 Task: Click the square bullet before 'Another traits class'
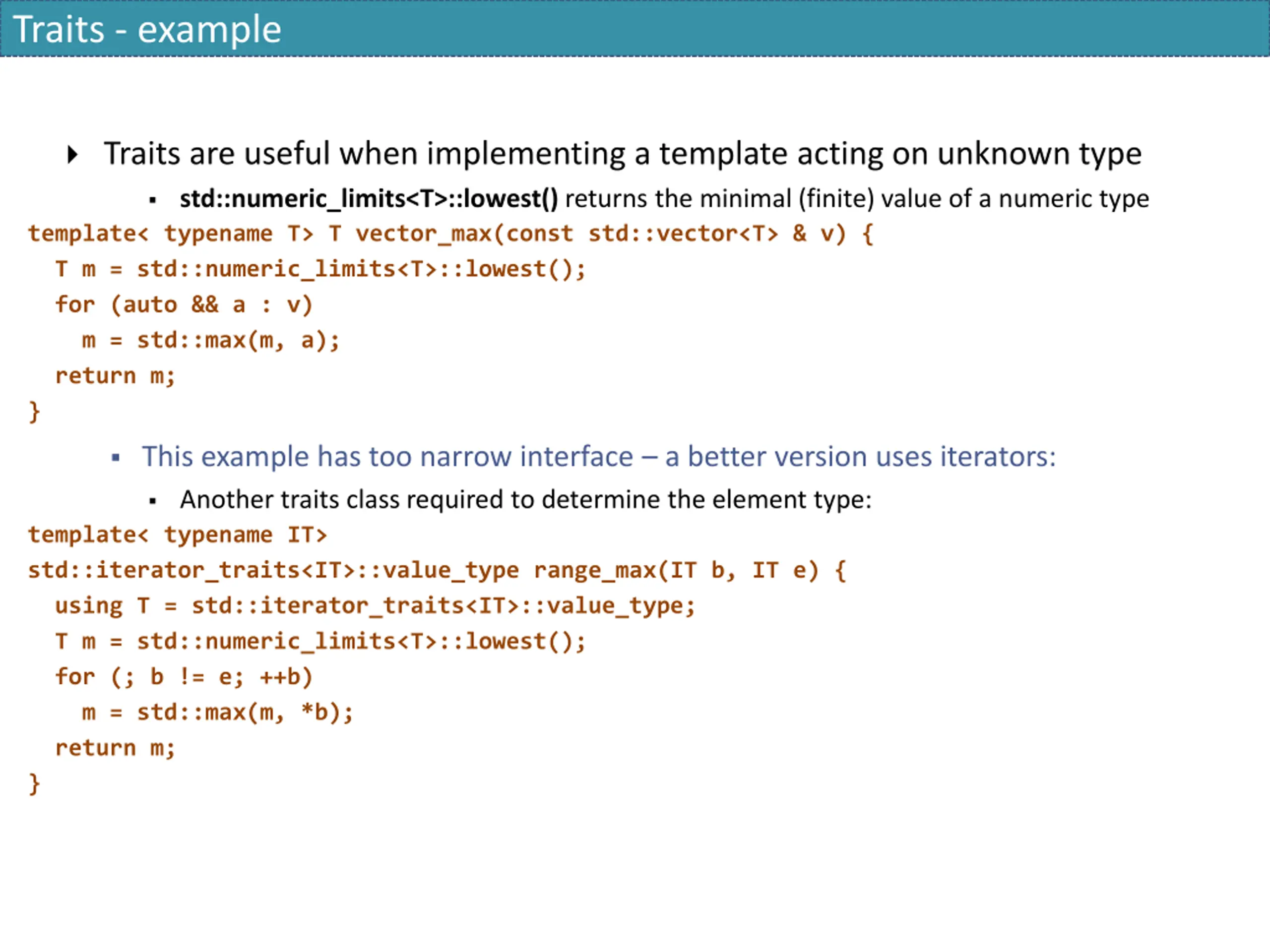point(153,501)
